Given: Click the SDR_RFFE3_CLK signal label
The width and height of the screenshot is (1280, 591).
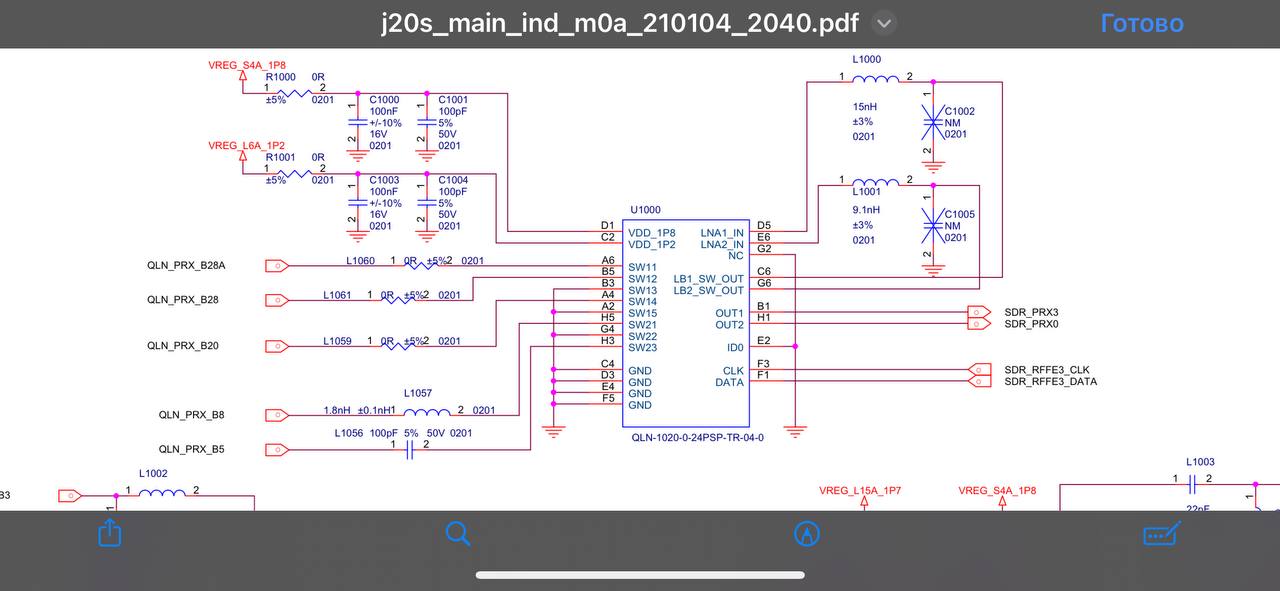Looking at the screenshot, I should tap(1047, 370).
